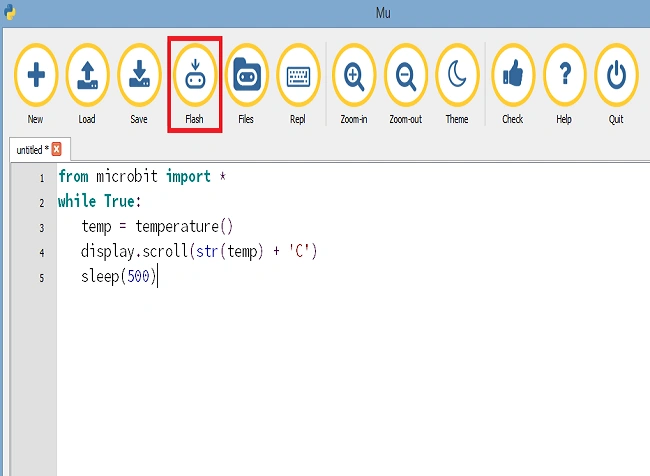
Task: Click line number 4 in the gutter
Action: [42, 253]
